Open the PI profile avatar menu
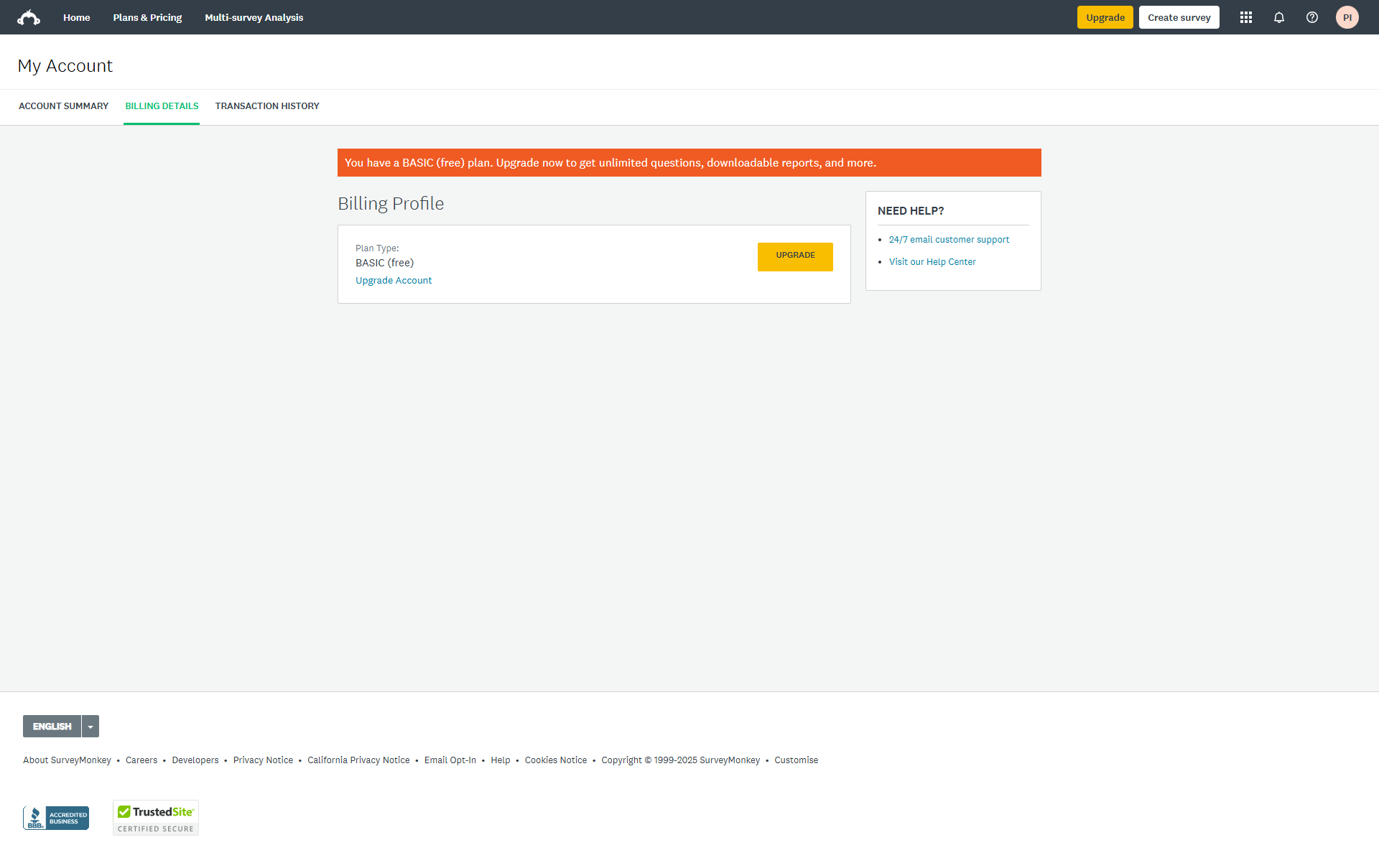This screenshot has width=1379, height=868. coord(1347,17)
